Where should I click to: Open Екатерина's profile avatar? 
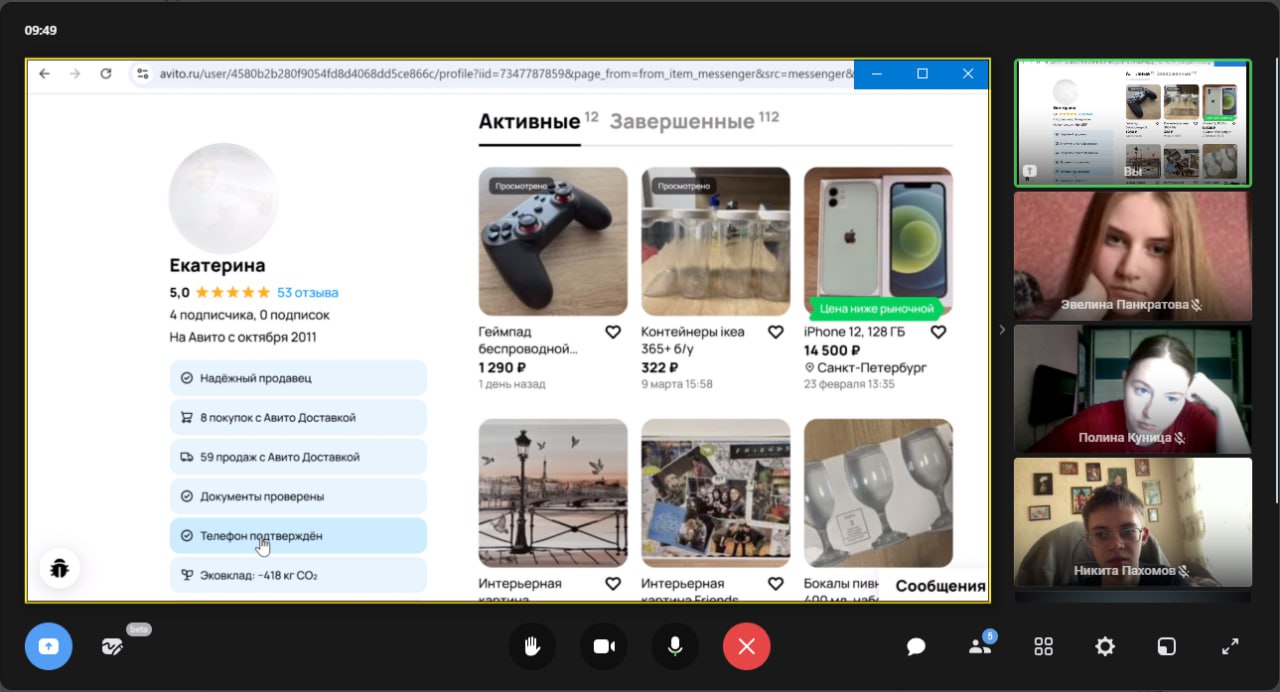[223, 198]
